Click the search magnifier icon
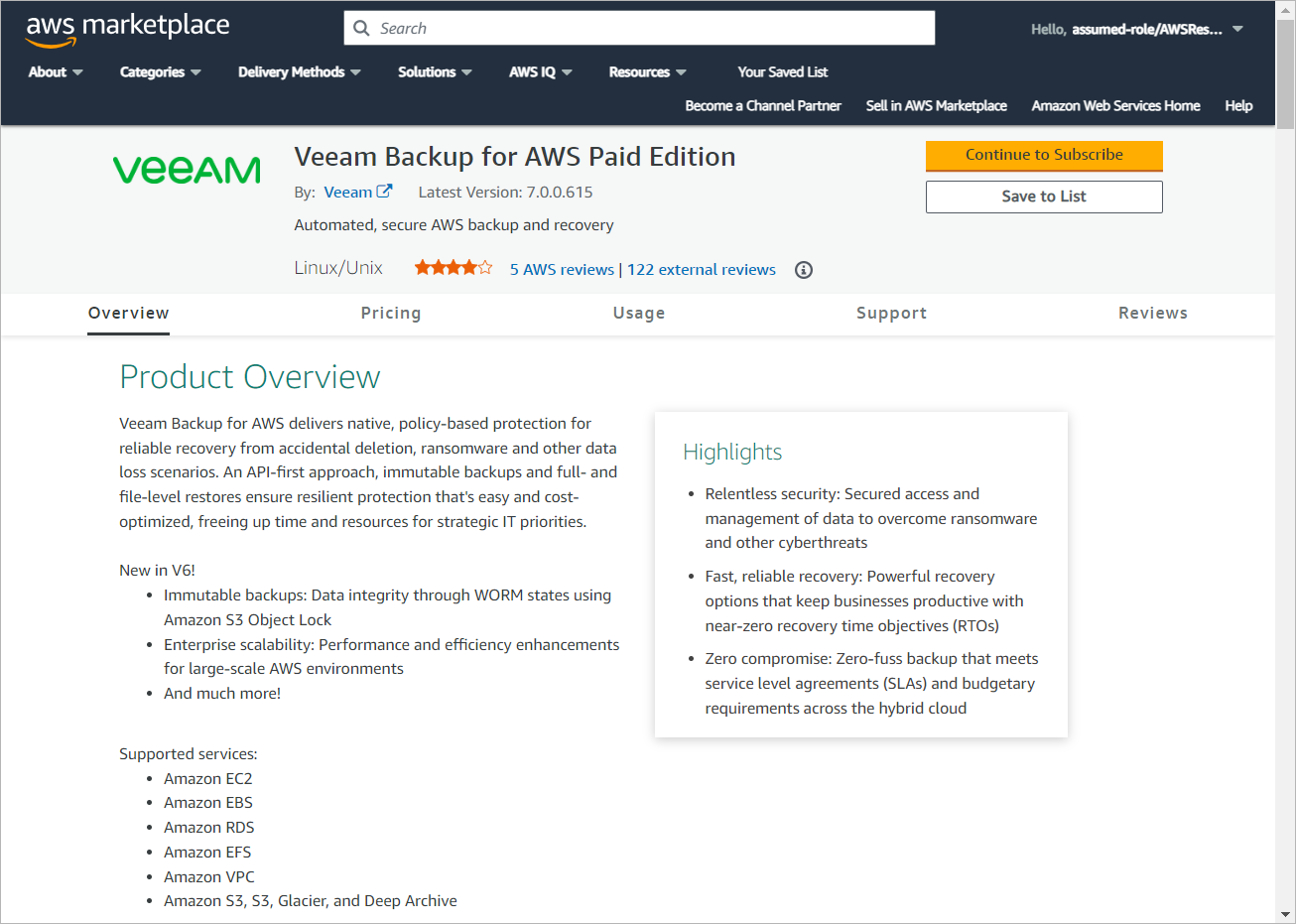This screenshot has height=924, width=1296. point(362,28)
